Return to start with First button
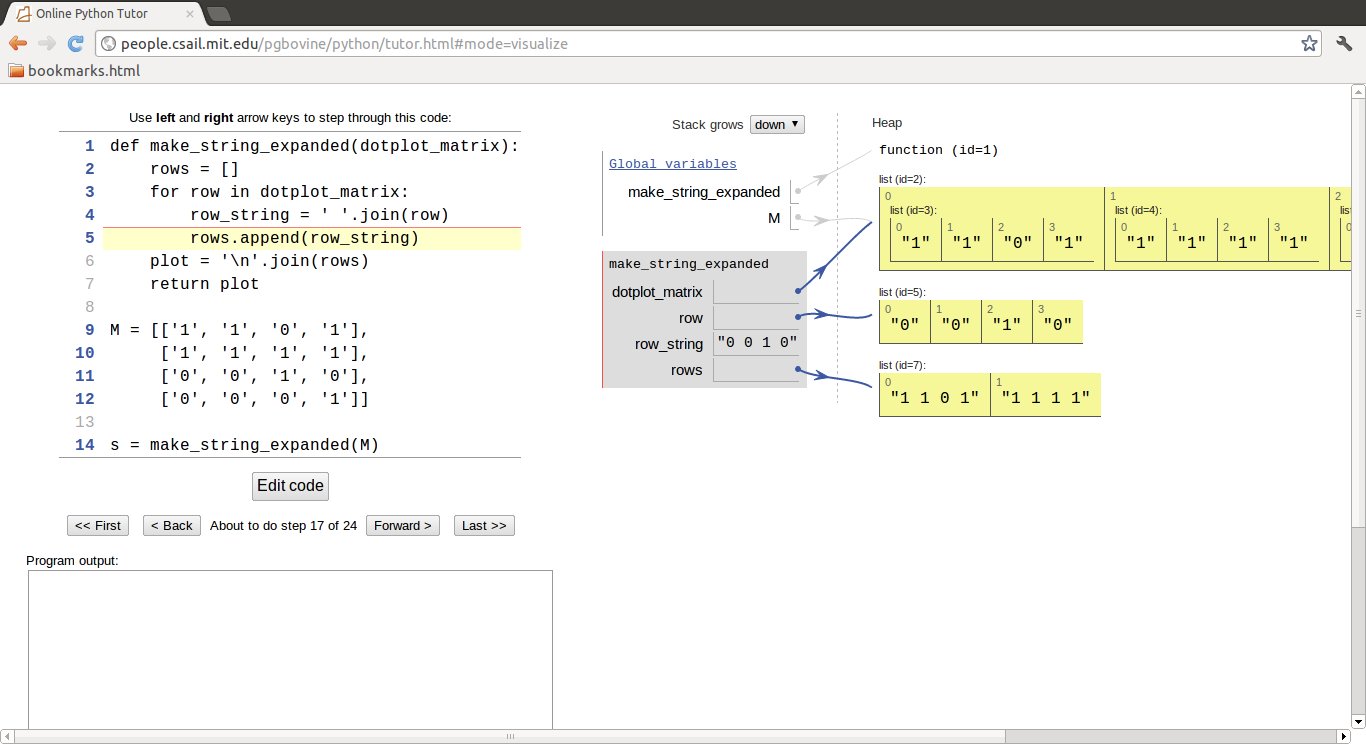The height and width of the screenshot is (744, 1366). click(97, 525)
